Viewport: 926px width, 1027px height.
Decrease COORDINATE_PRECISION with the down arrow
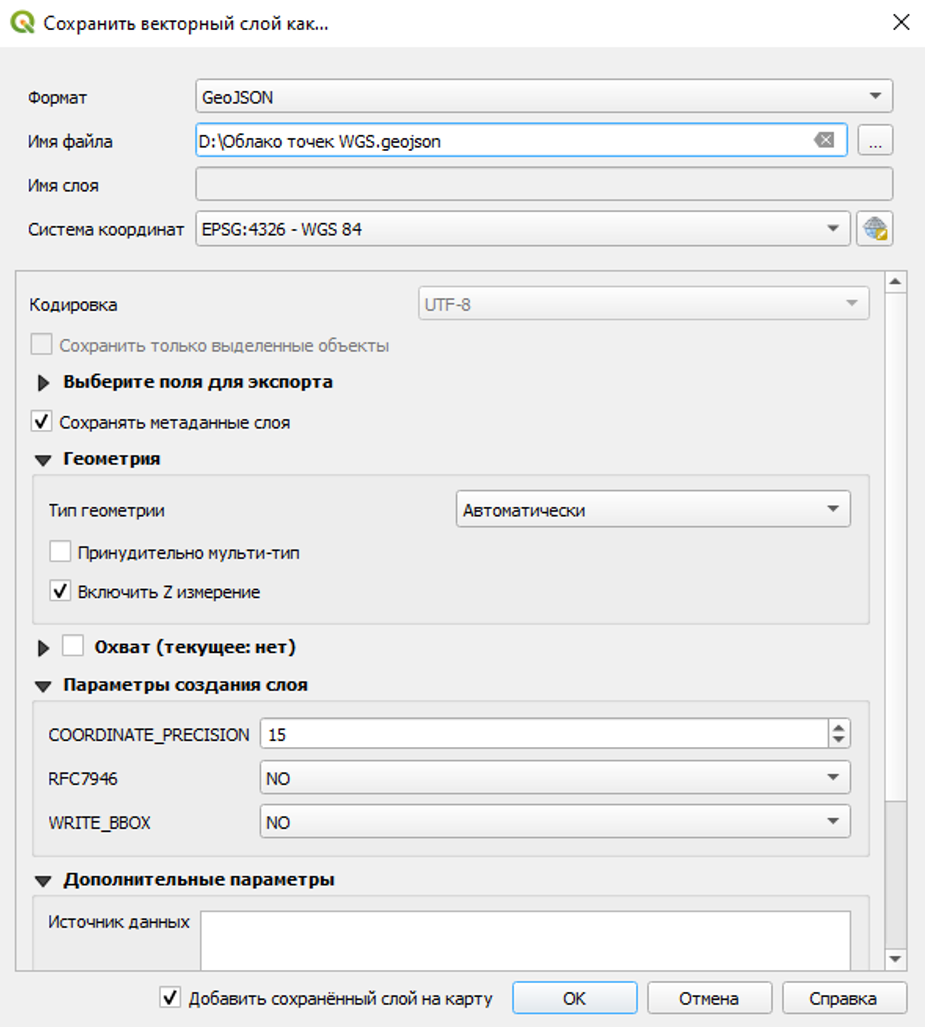(x=838, y=741)
